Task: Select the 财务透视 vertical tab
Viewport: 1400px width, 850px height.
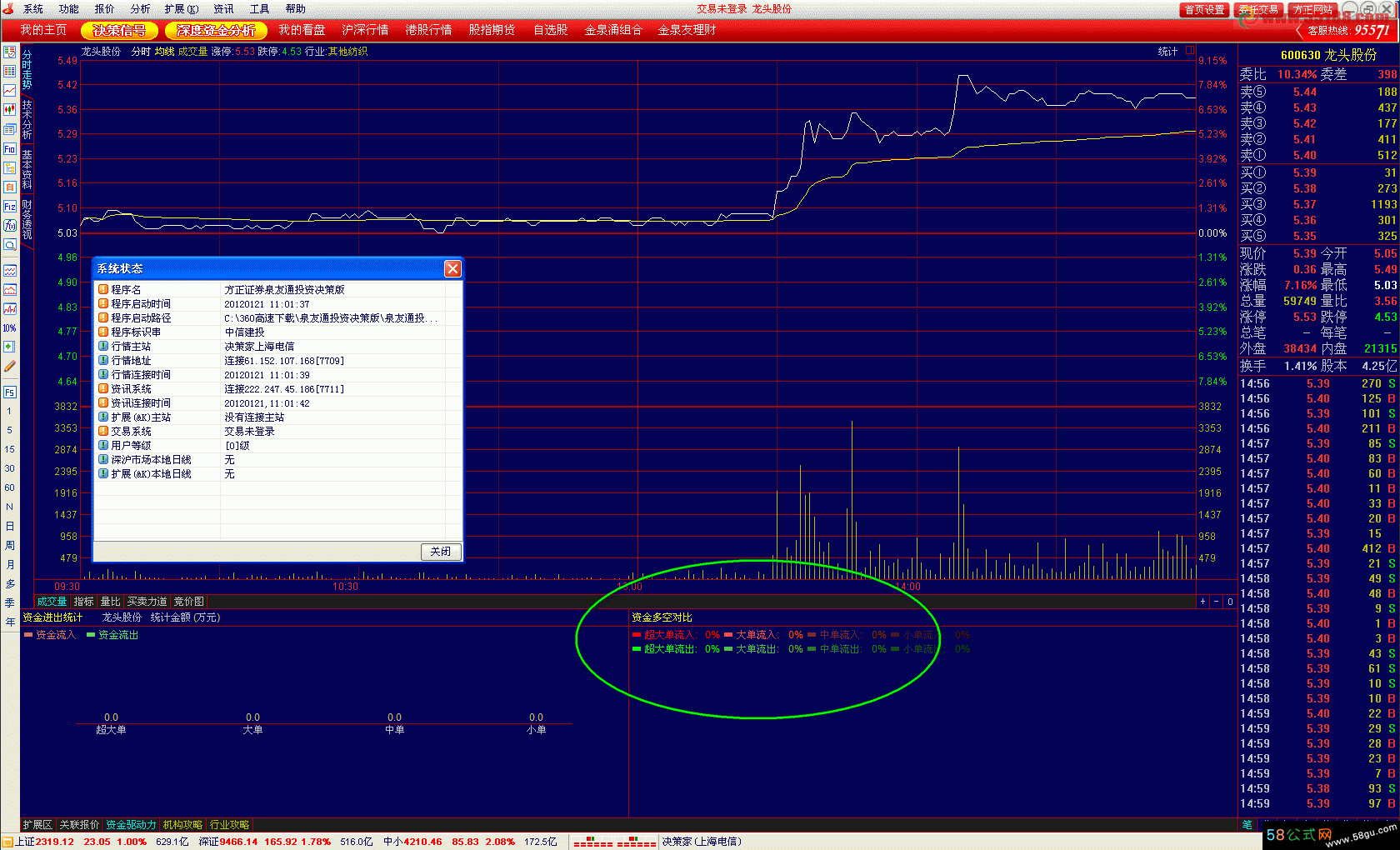Action: [x=27, y=220]
